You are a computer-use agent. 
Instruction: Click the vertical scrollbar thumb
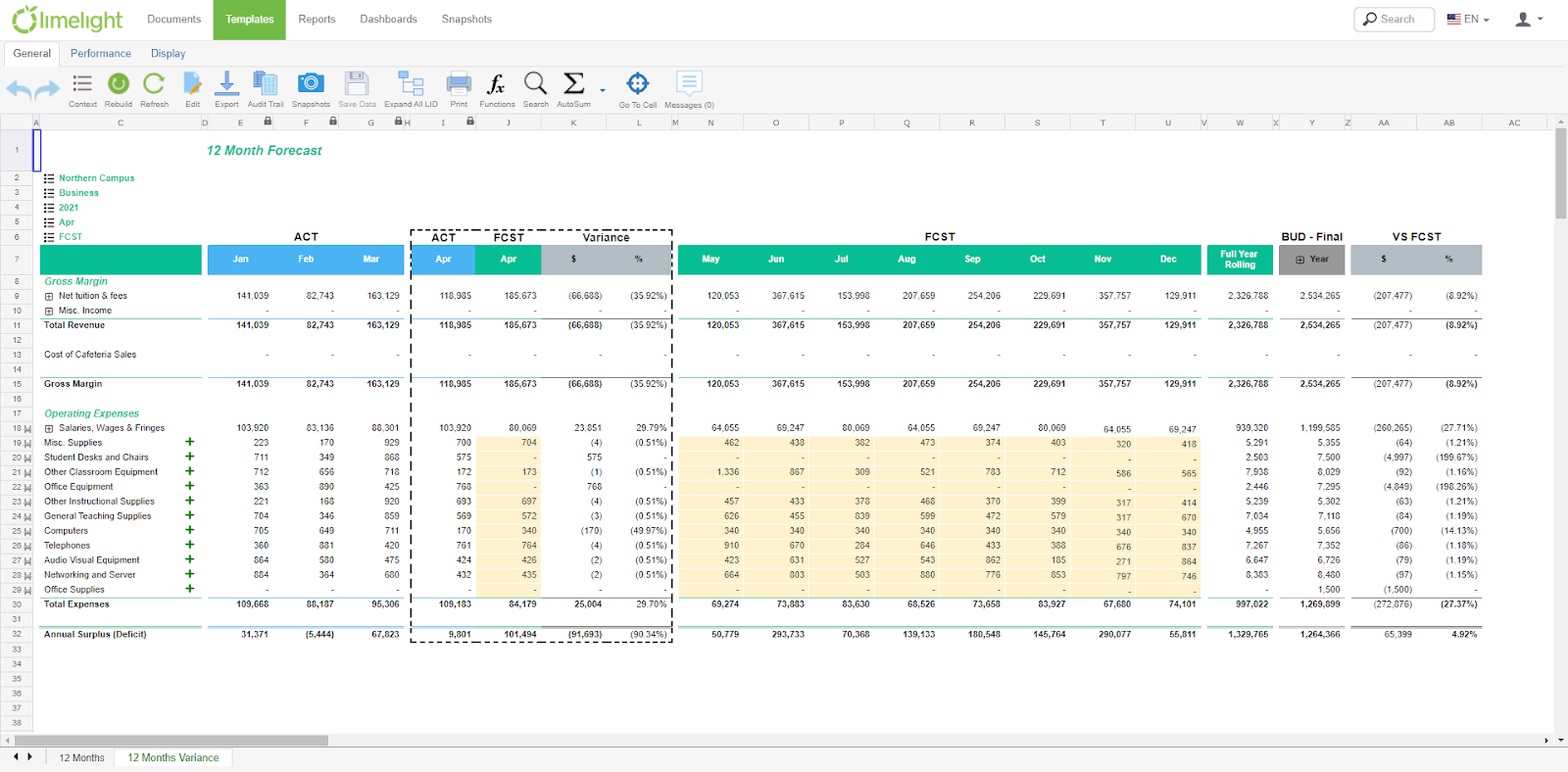(1561, 173)
